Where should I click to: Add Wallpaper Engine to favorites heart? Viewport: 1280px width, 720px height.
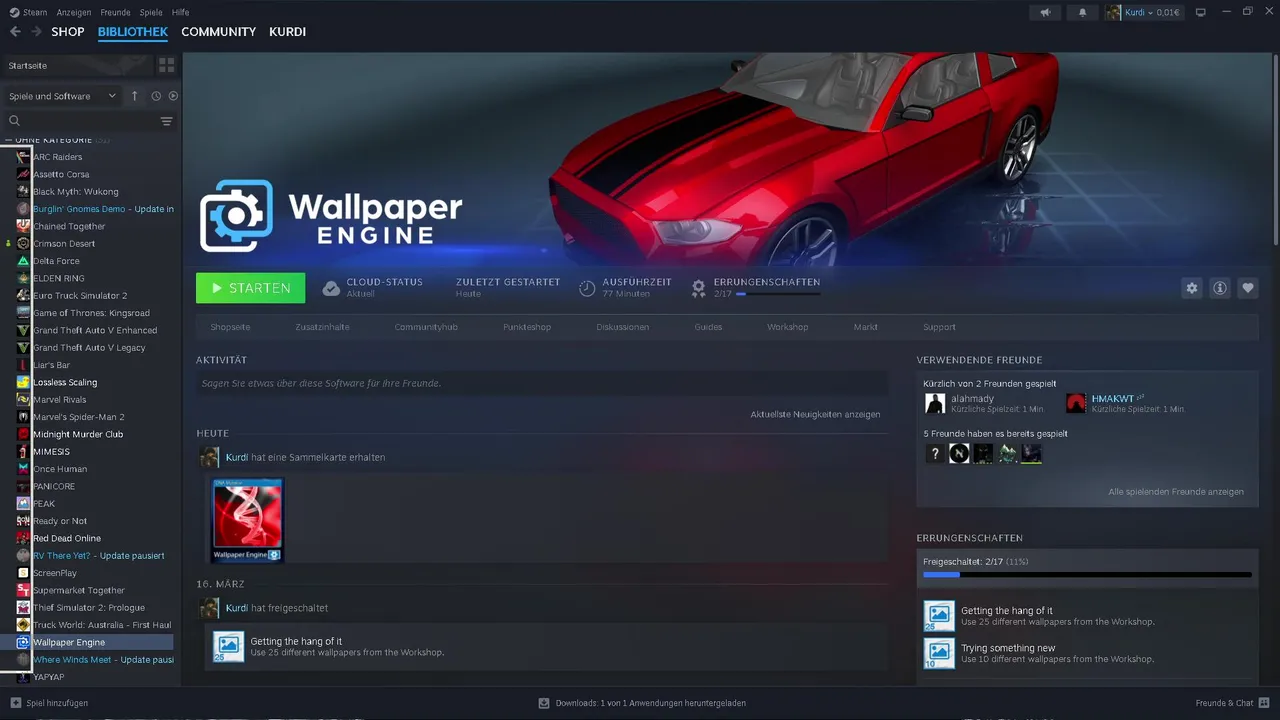click(1248, 288)
